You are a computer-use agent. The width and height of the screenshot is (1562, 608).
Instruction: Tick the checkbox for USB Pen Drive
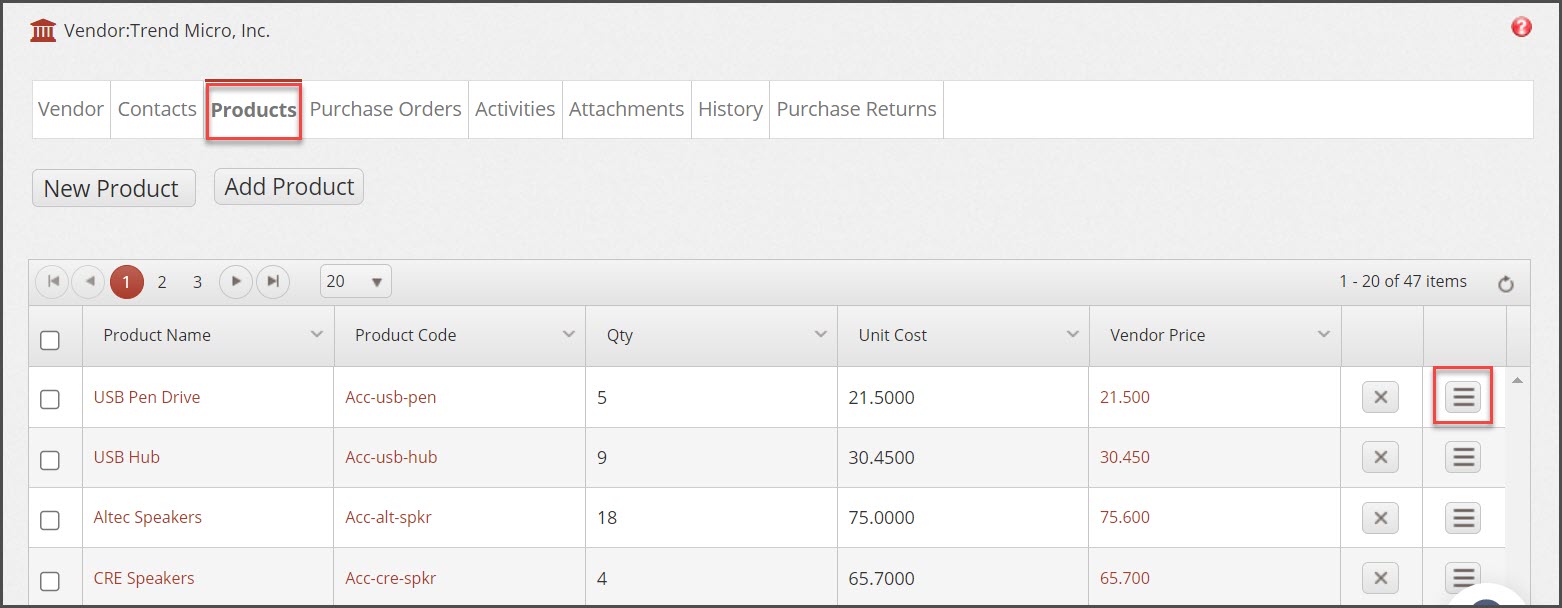click(x=50, y=399)
